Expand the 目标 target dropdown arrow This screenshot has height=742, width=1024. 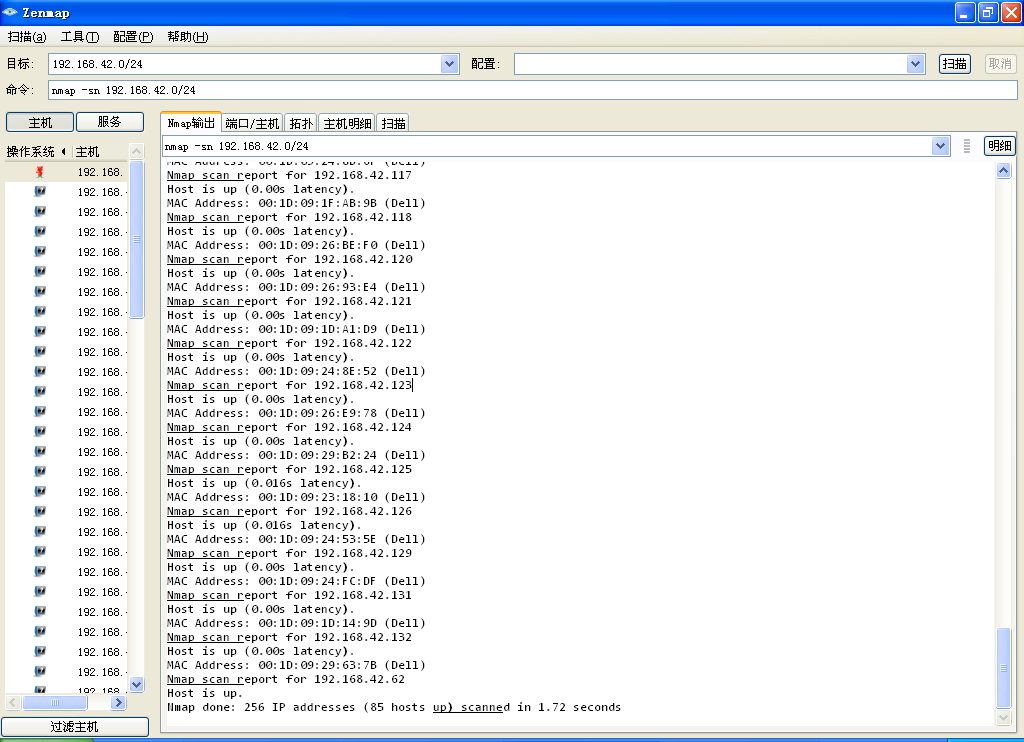[x=449, y=64]
